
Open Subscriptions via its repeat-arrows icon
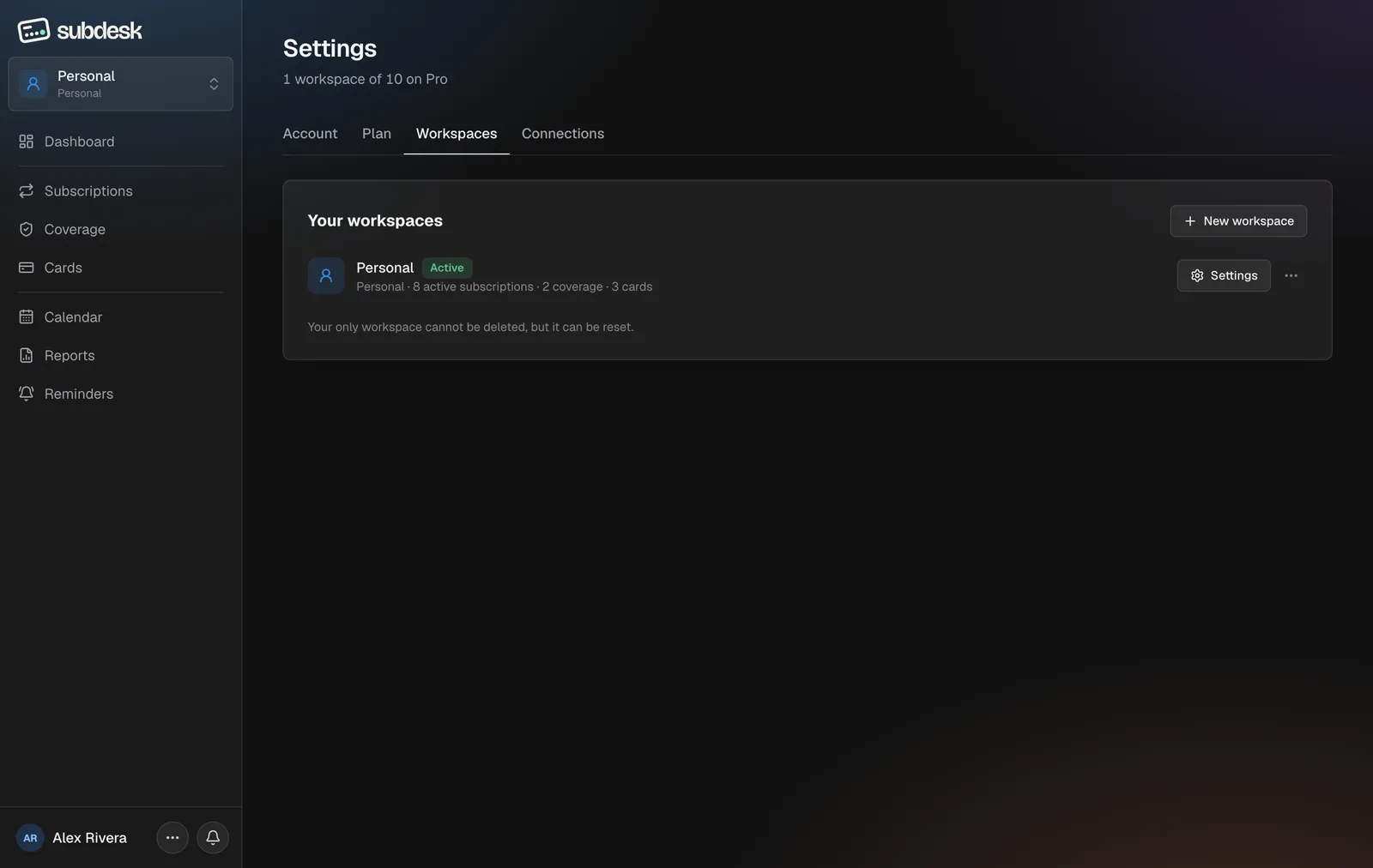27,190
